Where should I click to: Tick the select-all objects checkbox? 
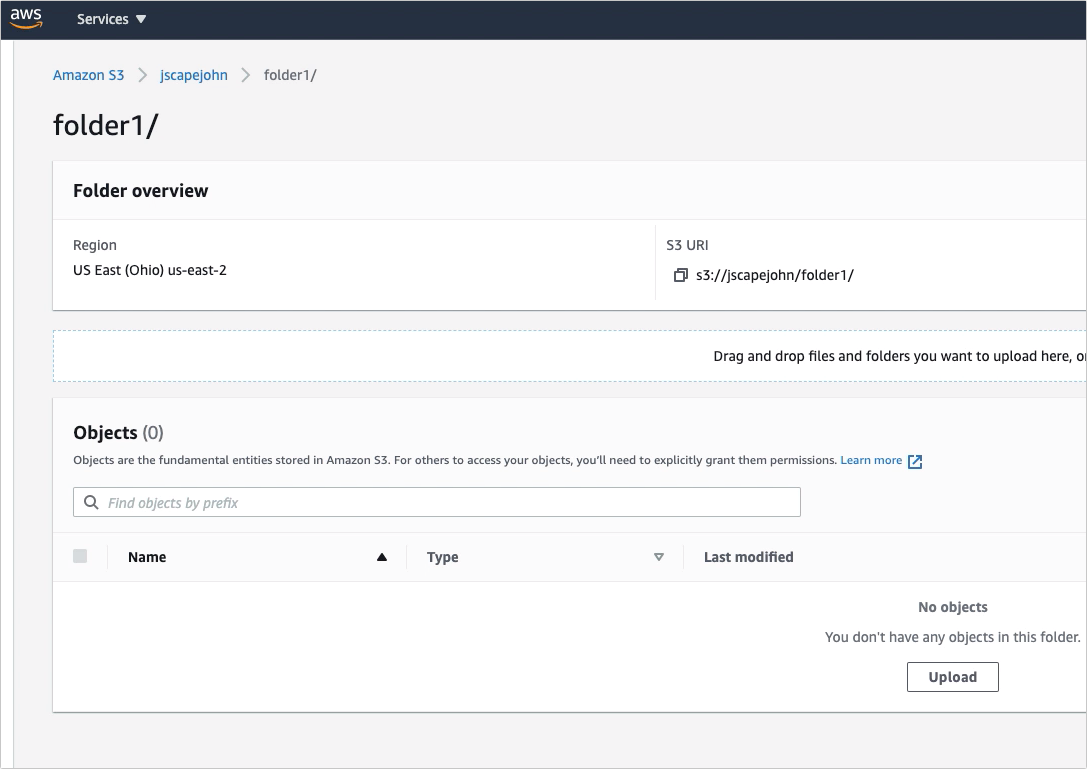click(x=80, y=556)
